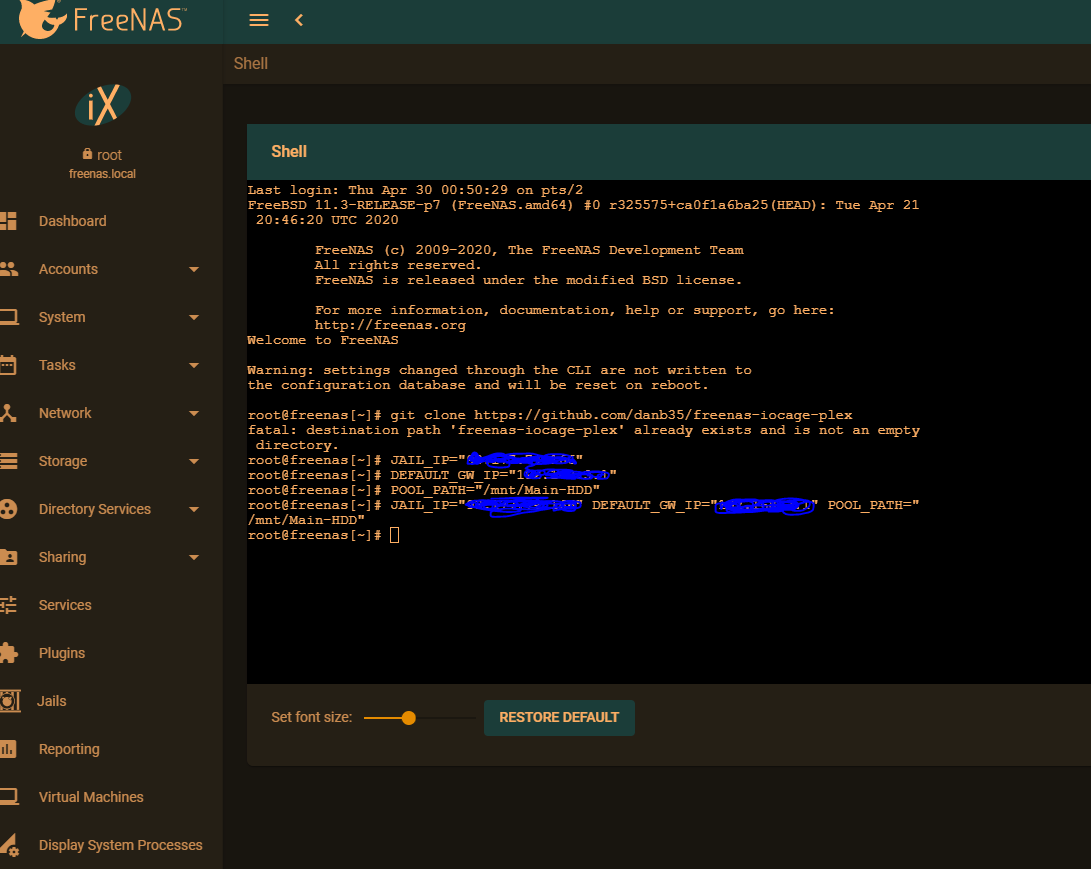Open the Tasks menu item
1091x869 pixels.
pyautogui.click(x=57, y=365)
